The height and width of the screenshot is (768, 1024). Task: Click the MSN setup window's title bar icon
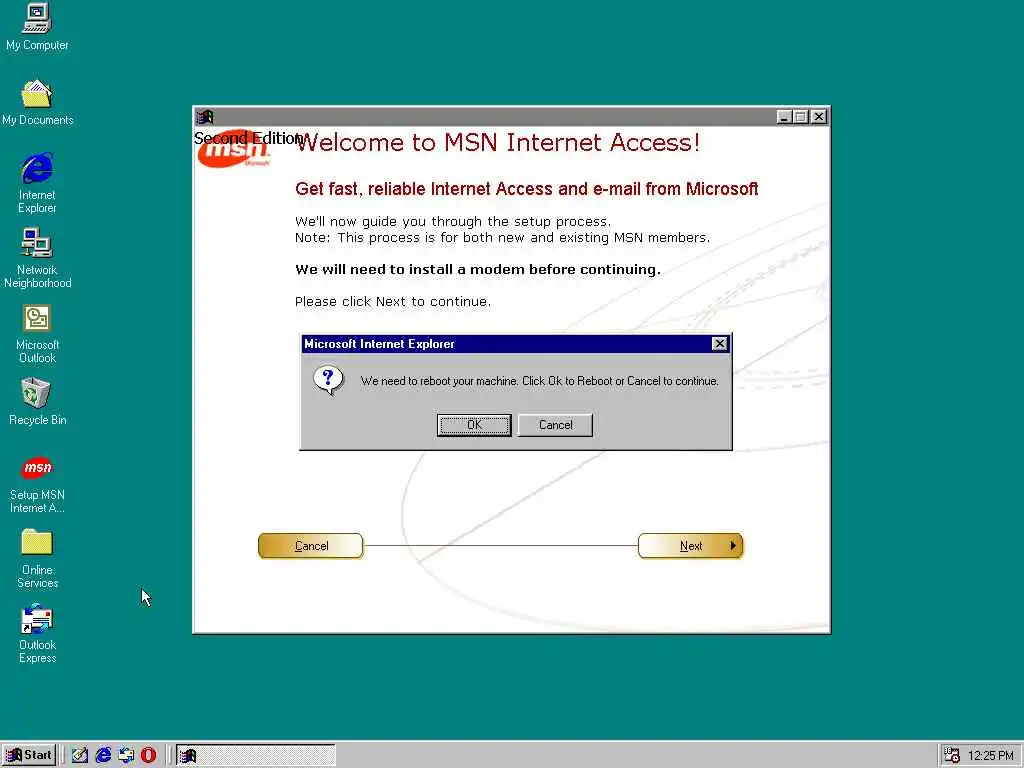205,117
